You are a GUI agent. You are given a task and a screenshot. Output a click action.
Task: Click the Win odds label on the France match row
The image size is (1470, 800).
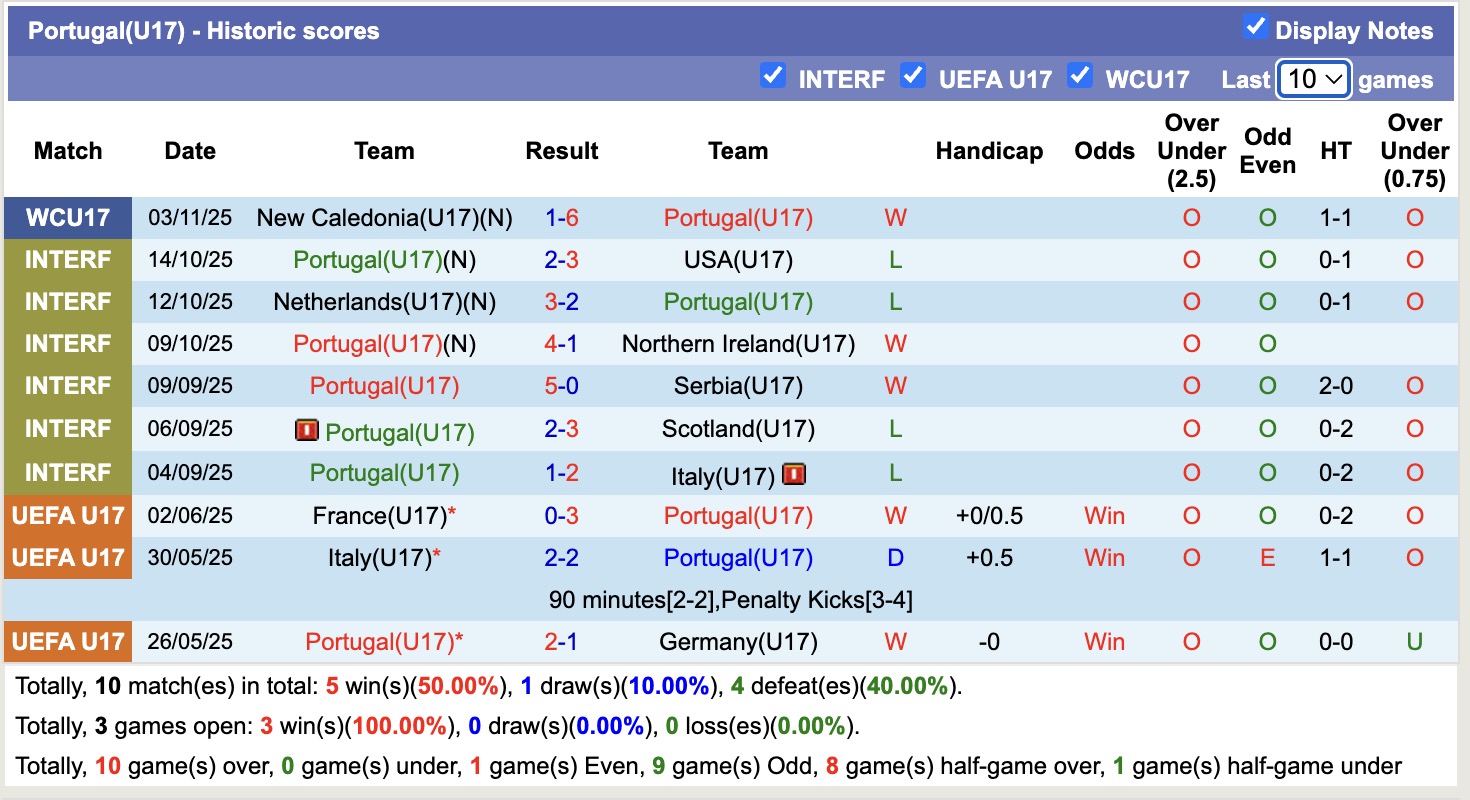pos(1103,516)
